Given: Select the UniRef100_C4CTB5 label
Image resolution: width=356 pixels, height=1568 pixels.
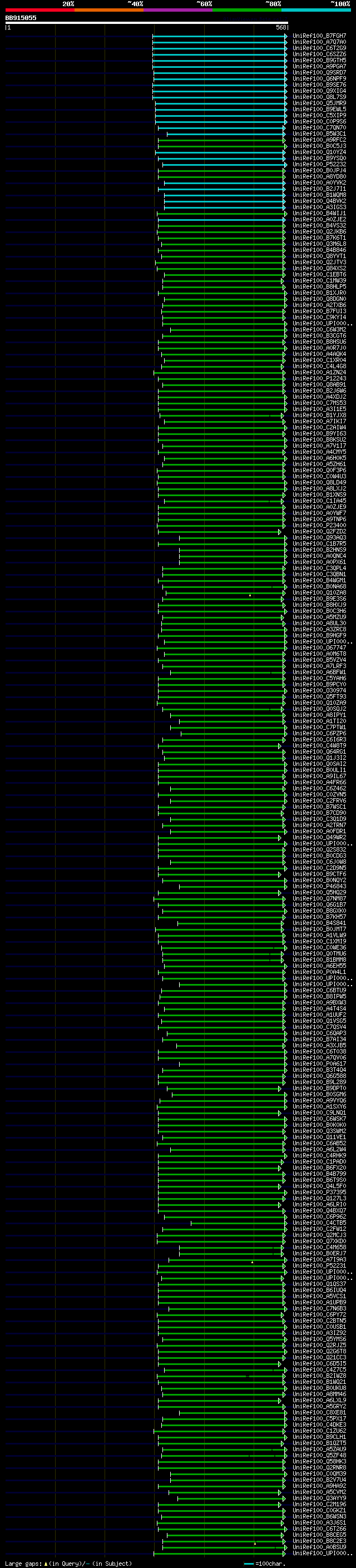Looking at the screenshot, I should tap(319, 1223).
